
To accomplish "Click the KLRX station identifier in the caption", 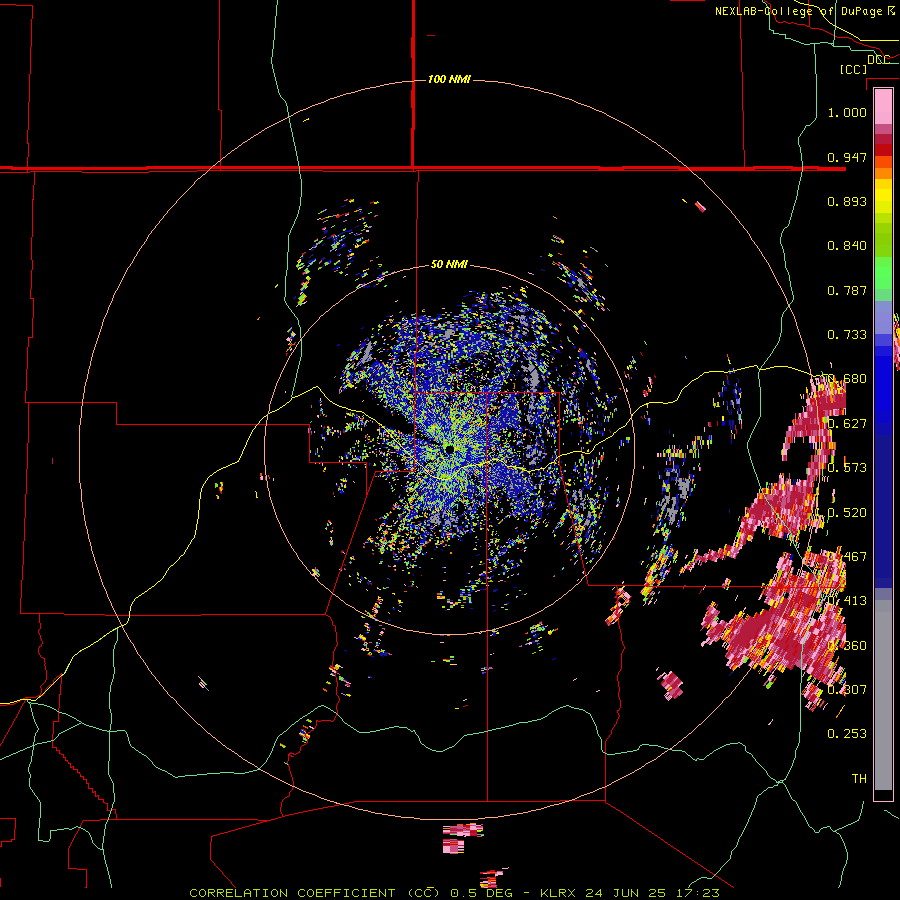I will pos(559,893).
